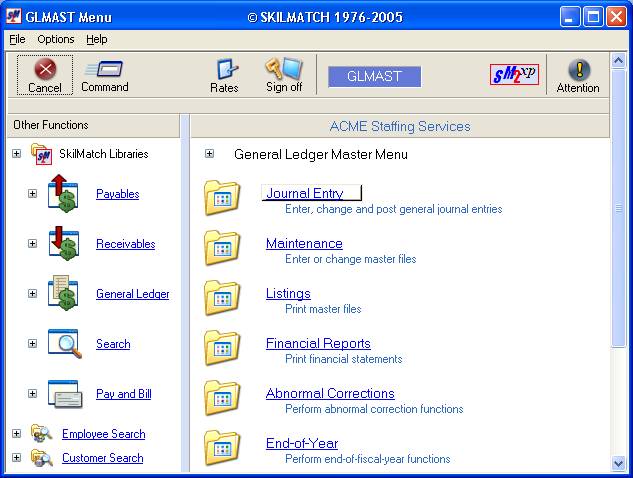633x478 pixels.
Task: Click the SkilMatch title bar app icon
Action: pyautogui.click(x=13, y=16)
